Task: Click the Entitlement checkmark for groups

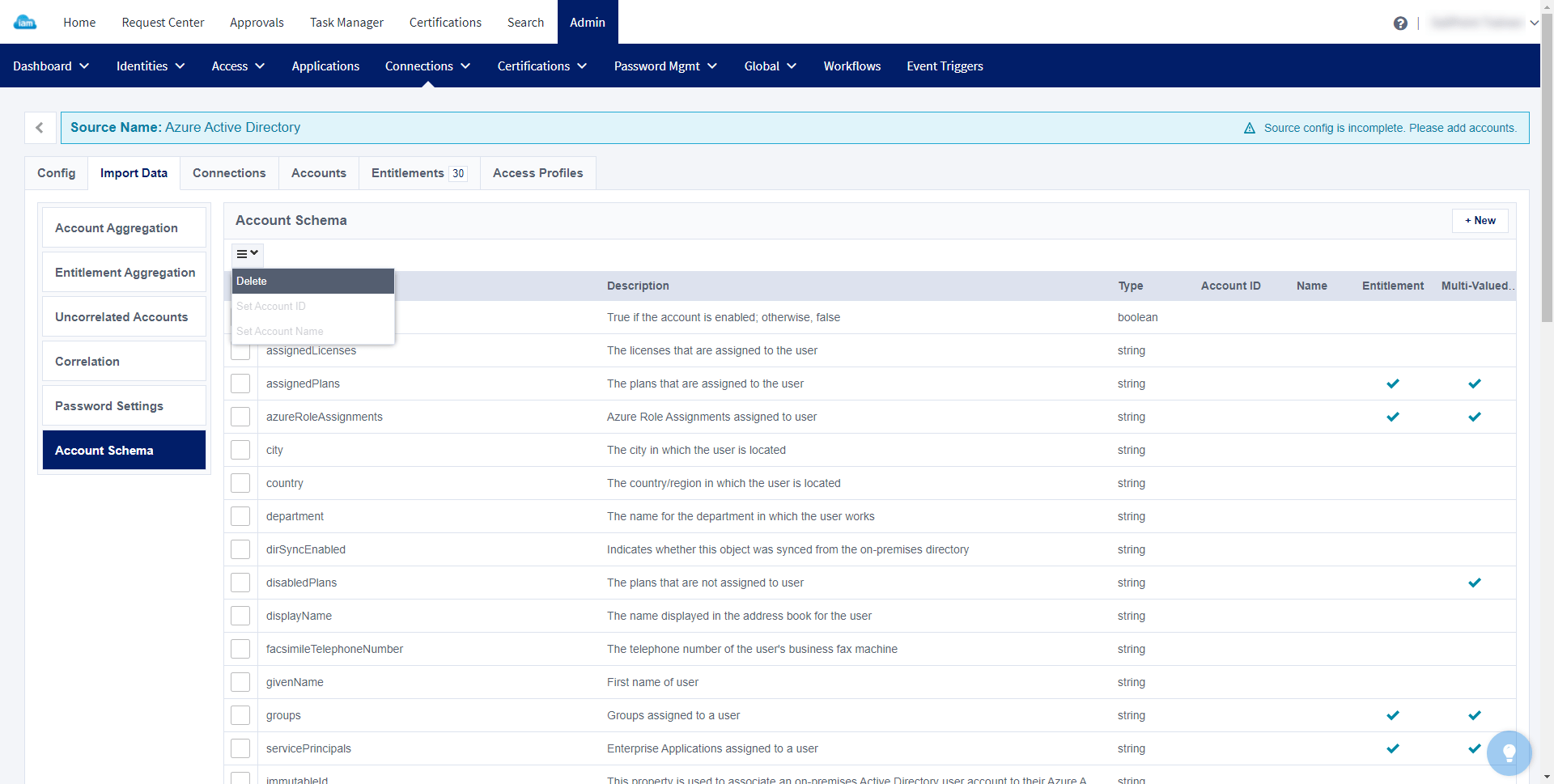Action: pos(1393,715)
